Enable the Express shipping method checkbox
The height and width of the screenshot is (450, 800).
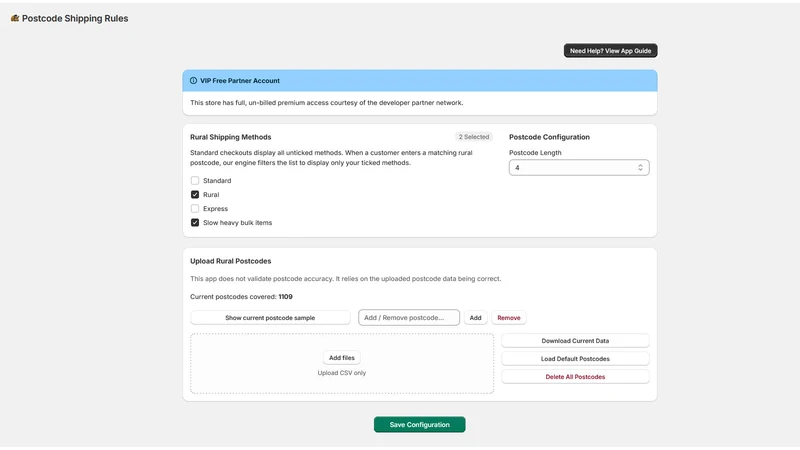pyautogui.click(x=195, y=209)
